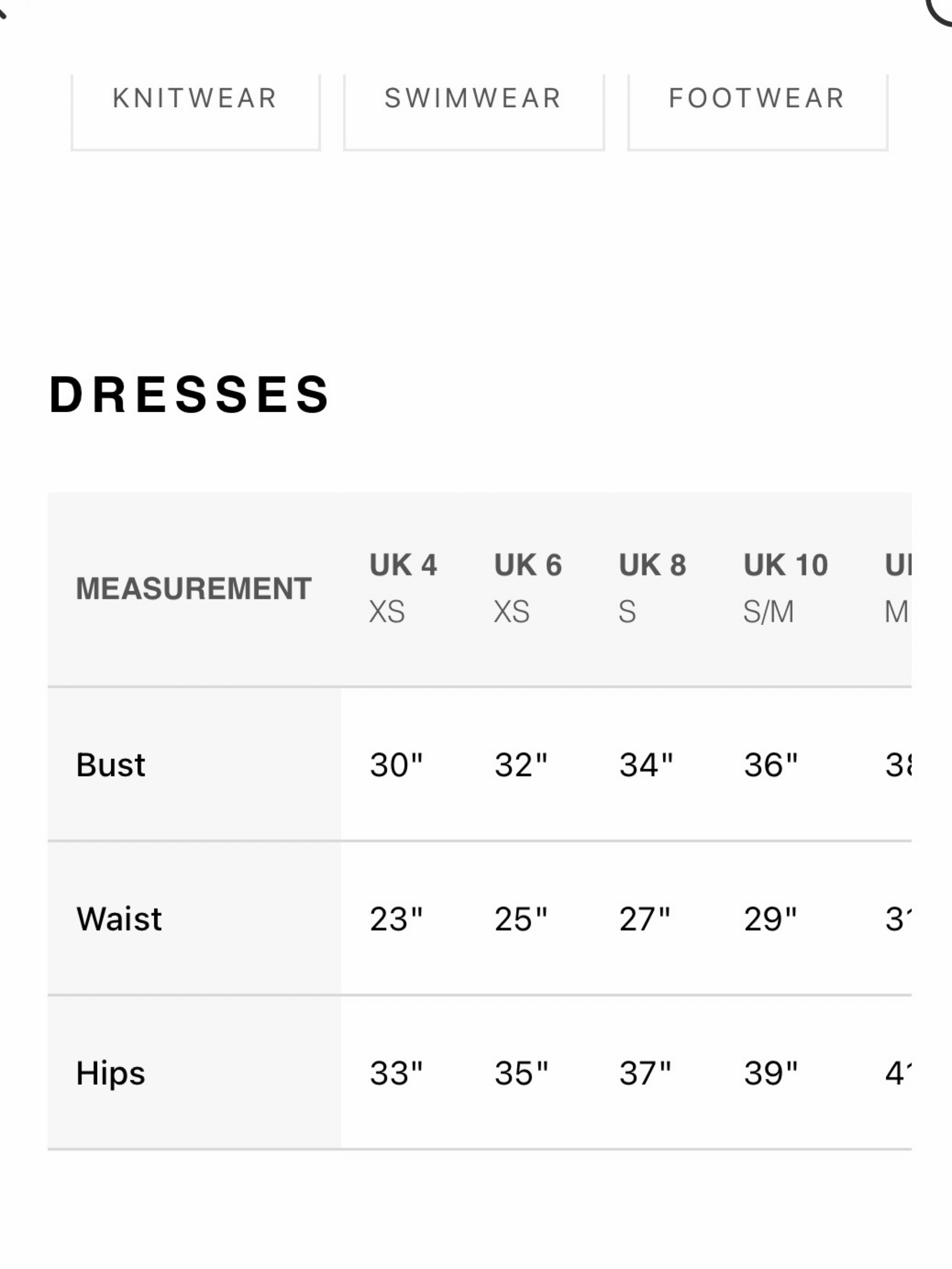This screenshot has height=1269, width=952.
Task: Click the 35" hips measurement cell
Action: (x=521, y=1073)
